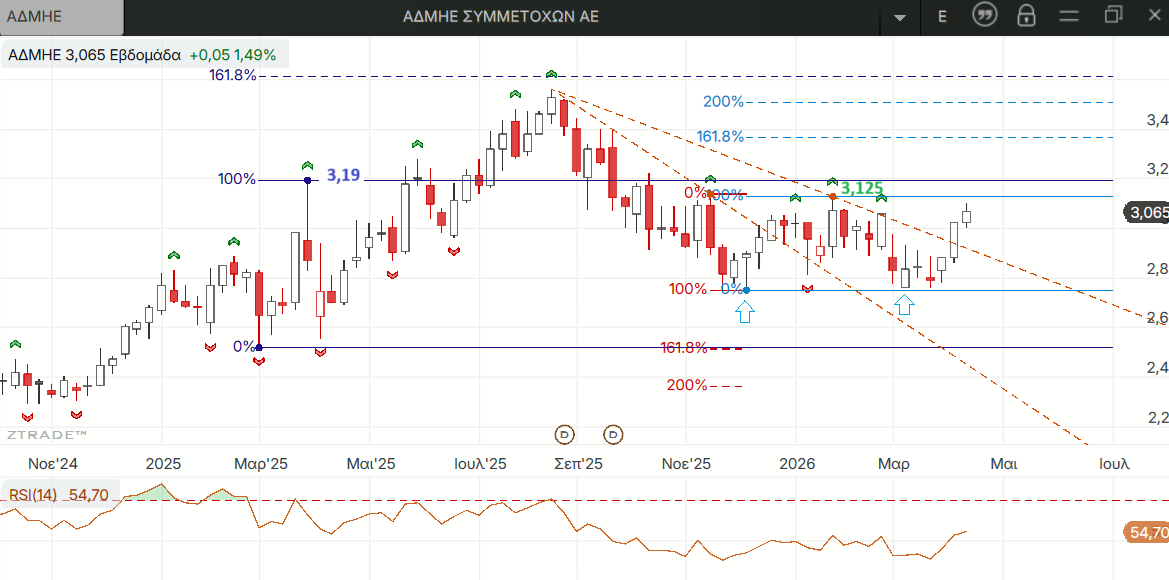Open the two-line hamburger menu
Screen dimensions: 1169x580
pyautogui.click(x=1069, y=16)
